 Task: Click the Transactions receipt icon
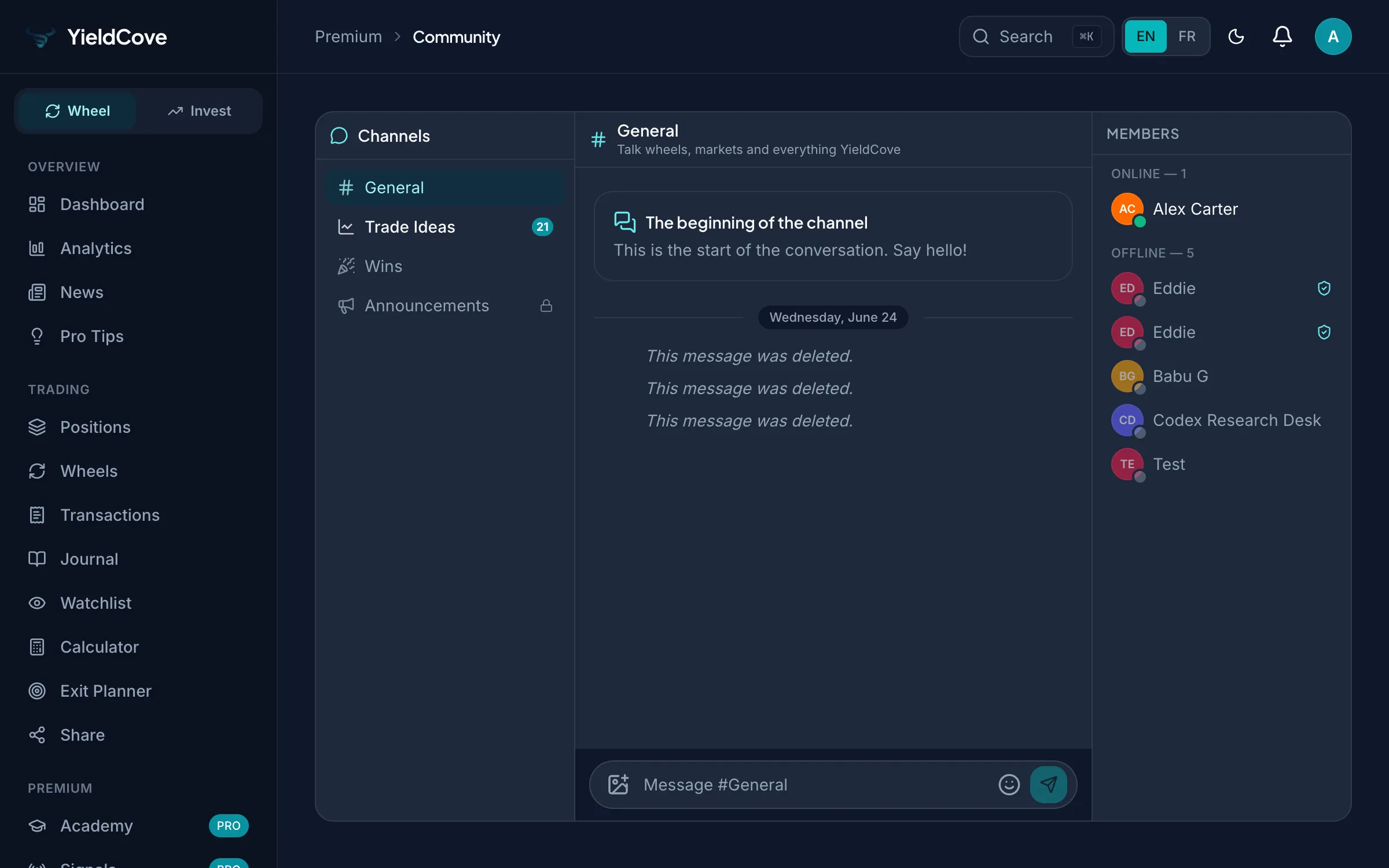[x=37, y=515]
